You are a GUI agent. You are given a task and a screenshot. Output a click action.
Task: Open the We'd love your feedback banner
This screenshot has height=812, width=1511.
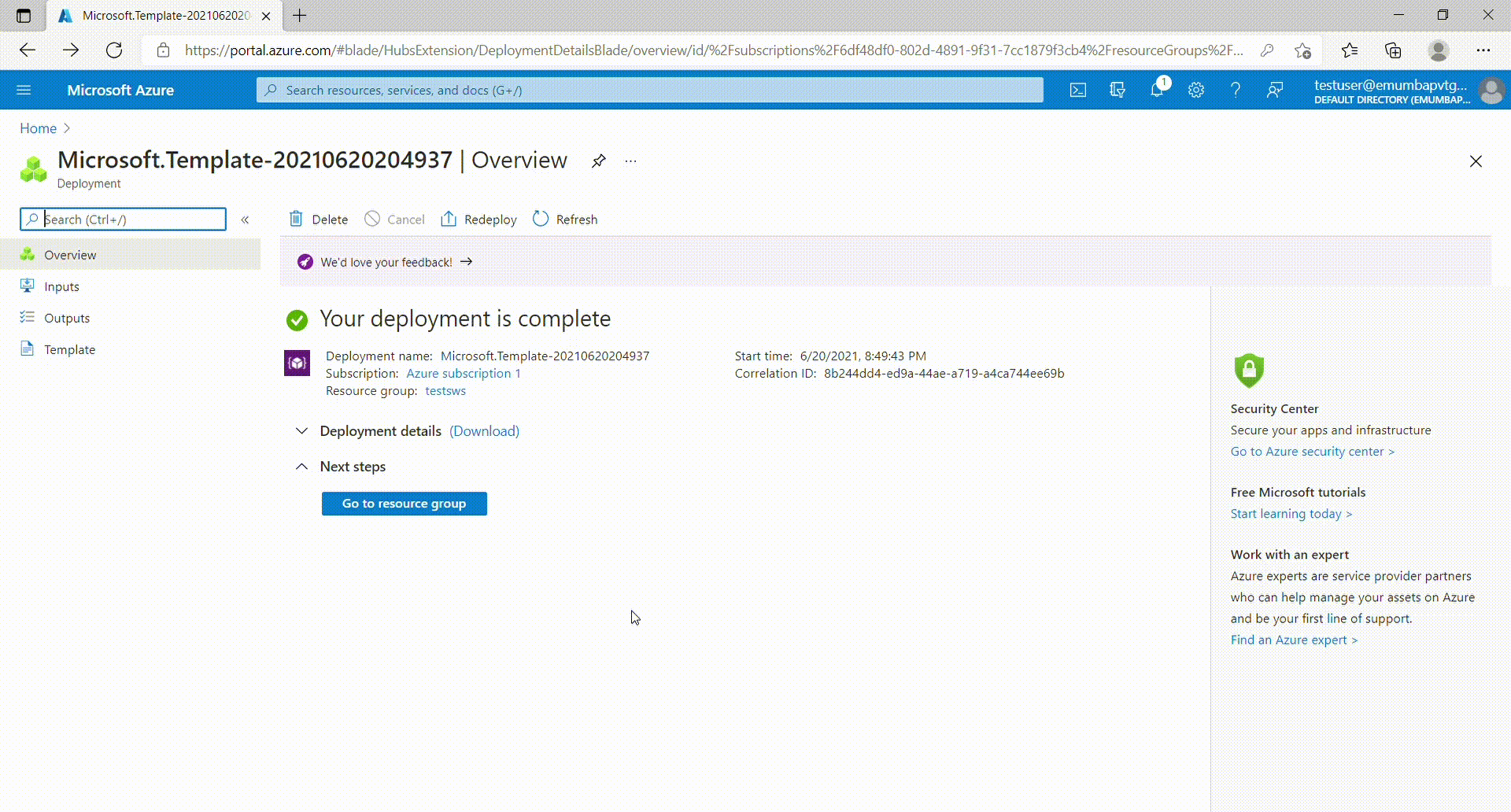pyautogui.click(x=385, y=262)
